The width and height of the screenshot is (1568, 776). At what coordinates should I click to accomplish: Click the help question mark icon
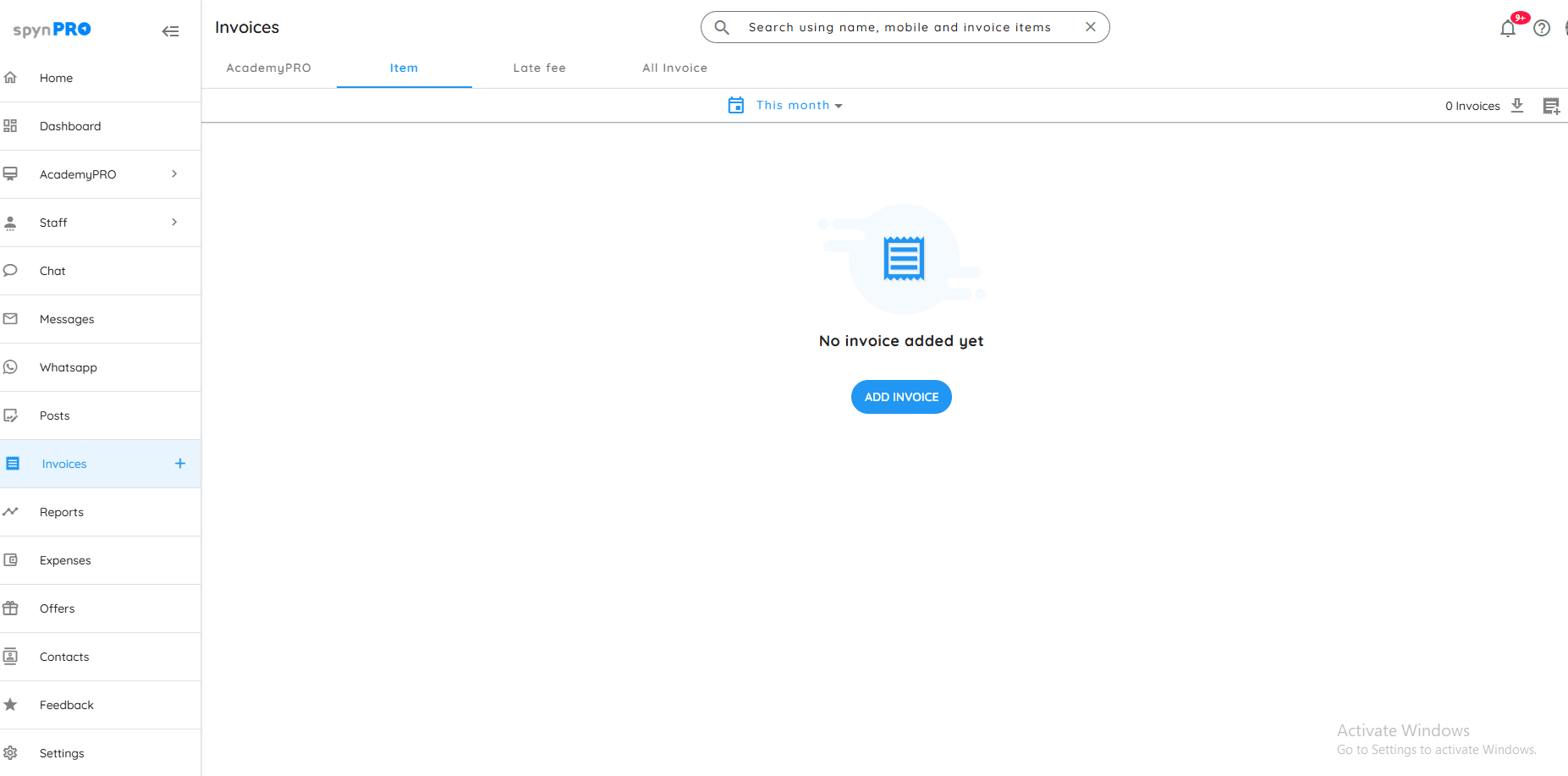coord(1542,28)
